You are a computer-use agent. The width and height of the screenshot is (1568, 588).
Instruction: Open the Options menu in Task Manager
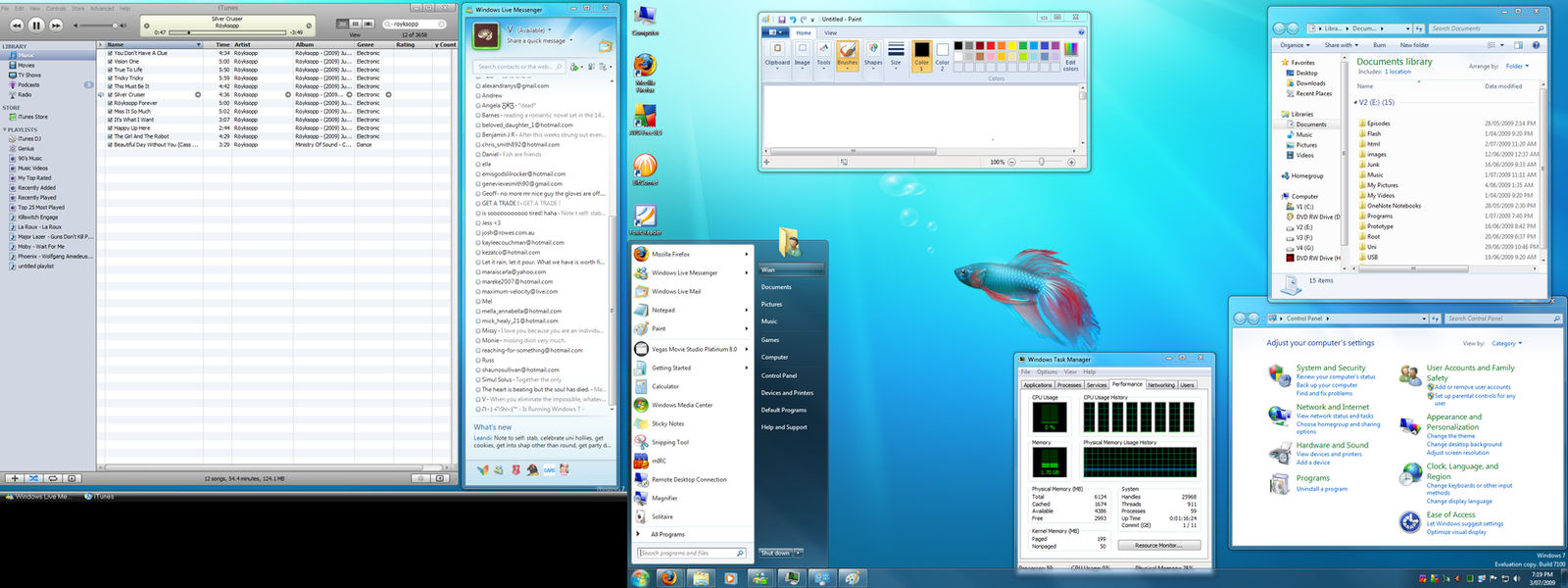1047,372
